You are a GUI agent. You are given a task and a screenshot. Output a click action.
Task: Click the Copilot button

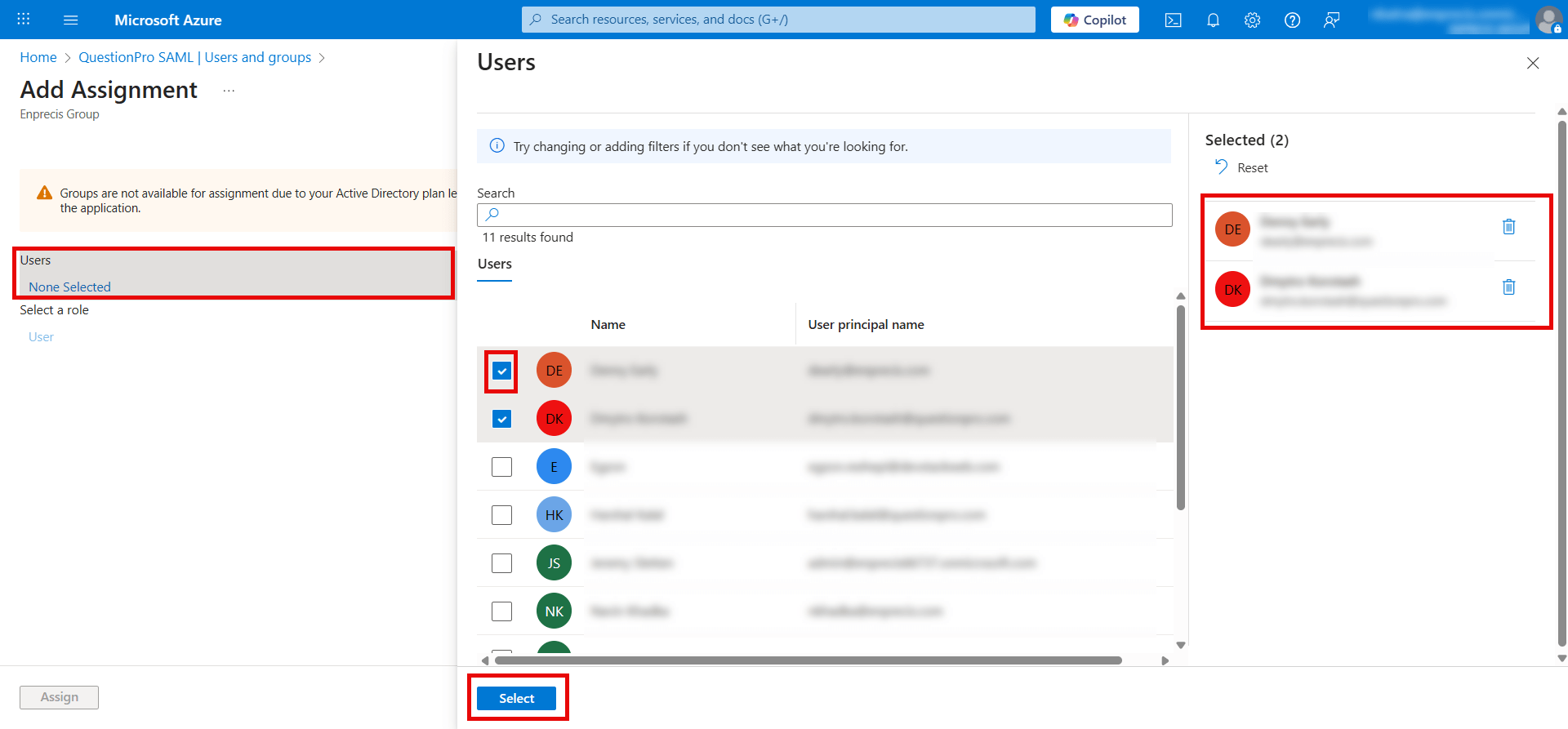(x=1095, y=20)
